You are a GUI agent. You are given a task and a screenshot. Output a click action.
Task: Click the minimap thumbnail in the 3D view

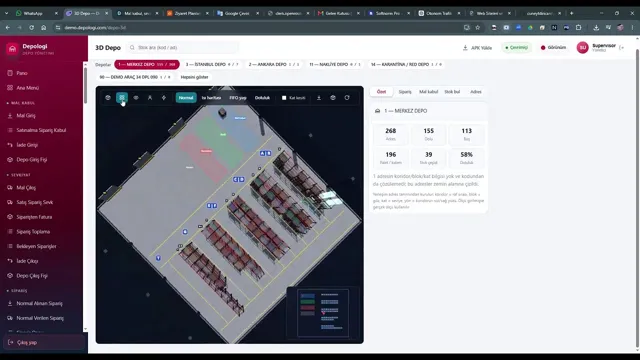(323, 313)
